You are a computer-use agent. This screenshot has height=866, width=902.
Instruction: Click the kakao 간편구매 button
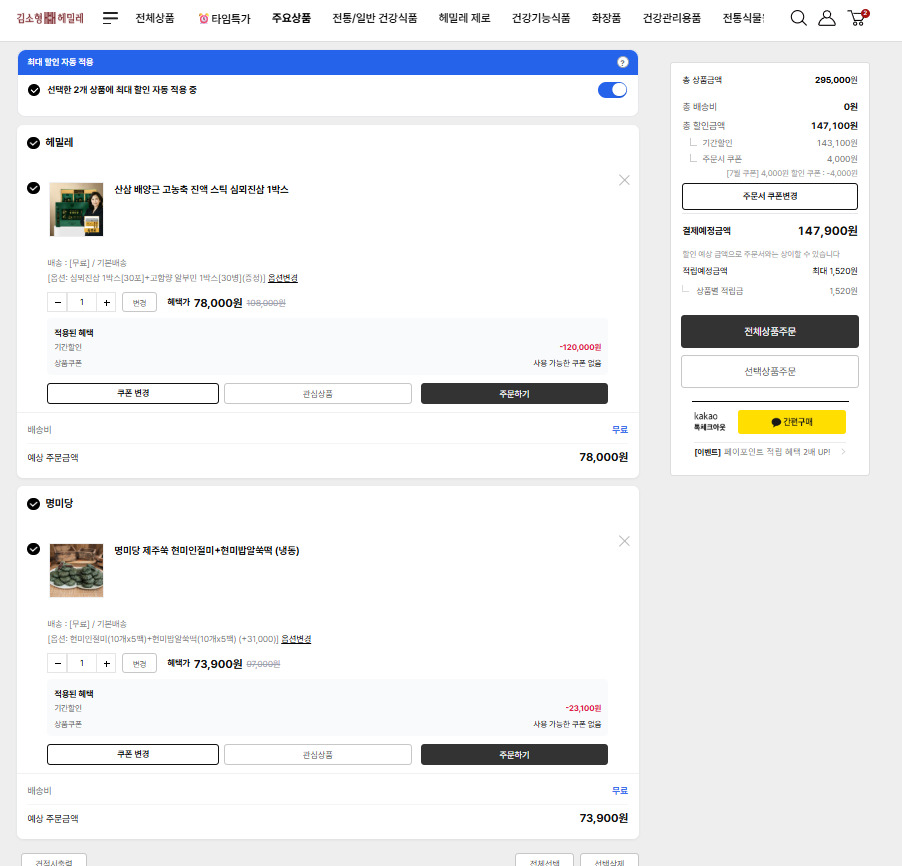point(792,422)
